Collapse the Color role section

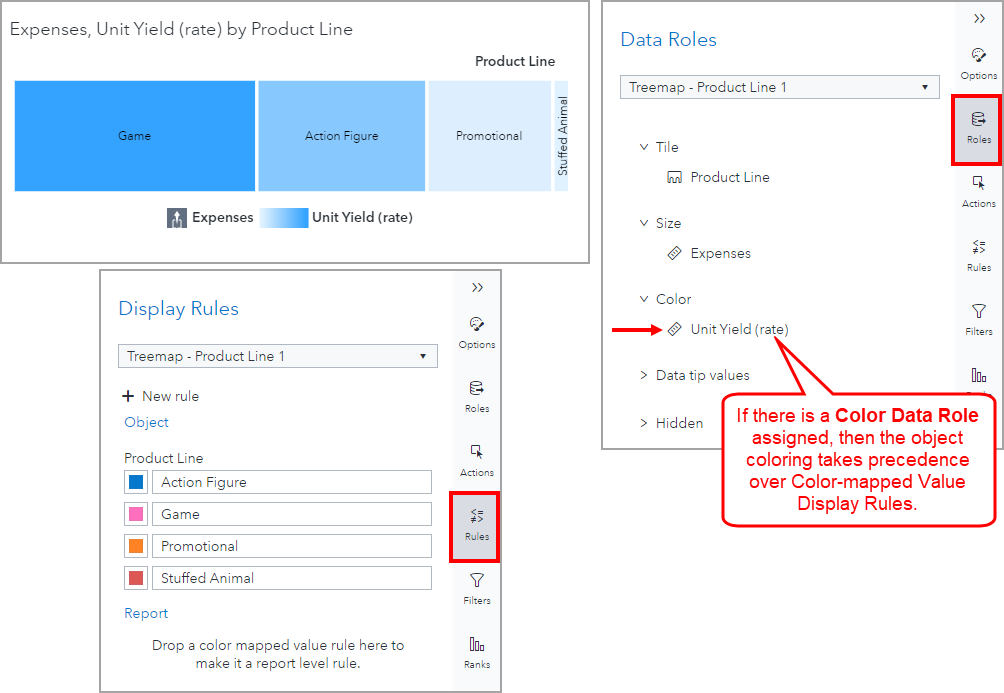(x=644, y=299)
